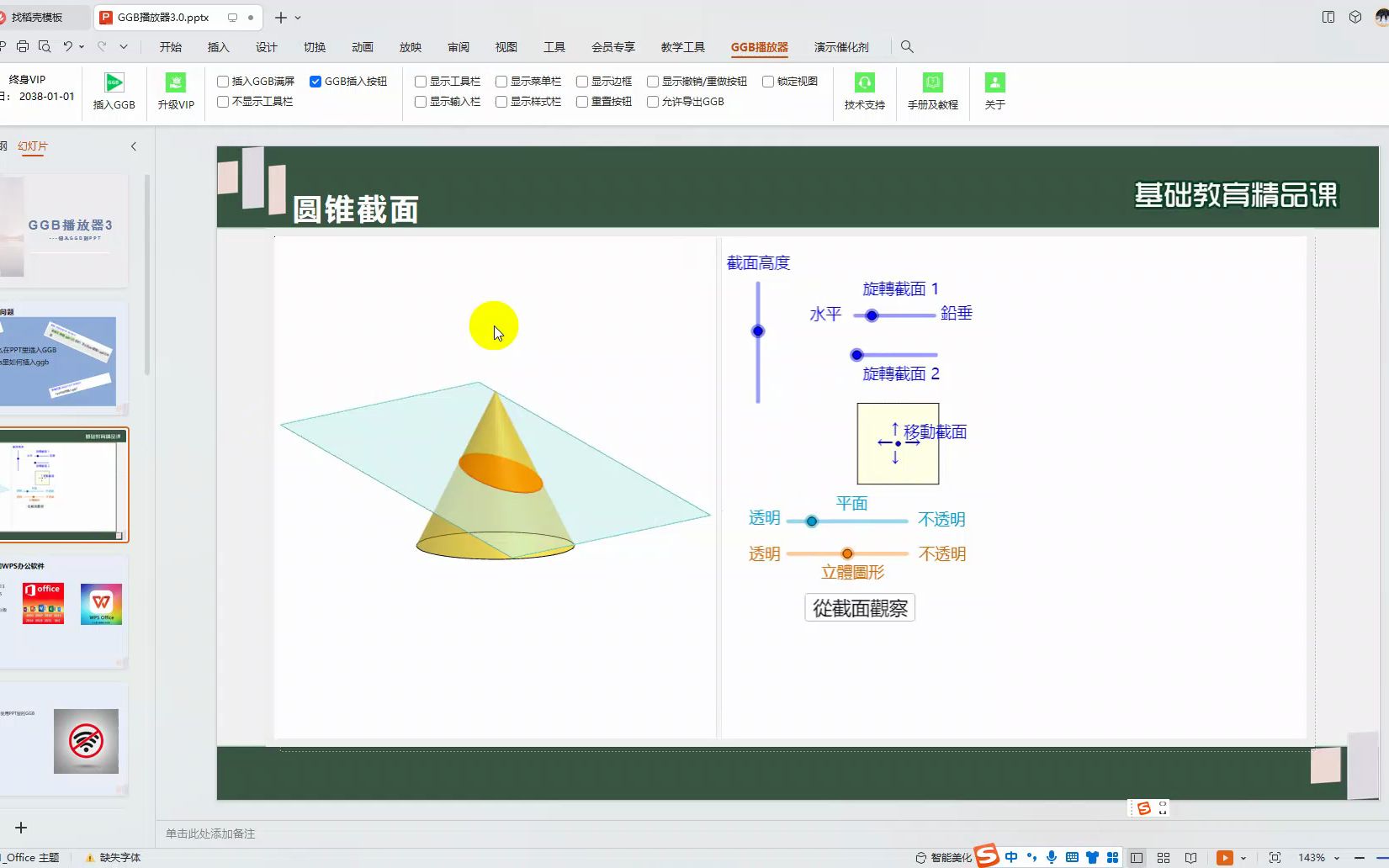Click the ribbon search magnifier icon
Viewport: 1389px width, 868px height.
907,47
